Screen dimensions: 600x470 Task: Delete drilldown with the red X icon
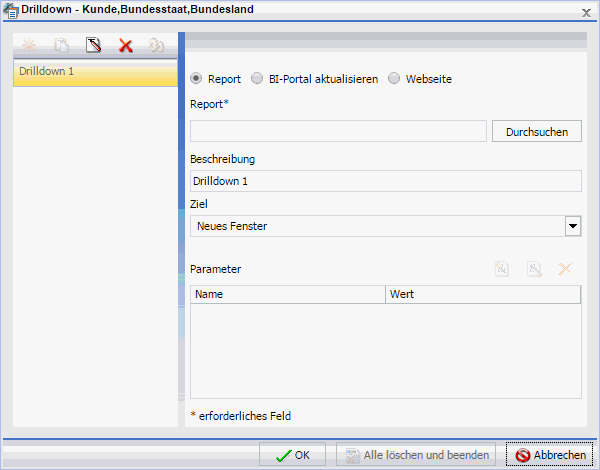point(126,46)
